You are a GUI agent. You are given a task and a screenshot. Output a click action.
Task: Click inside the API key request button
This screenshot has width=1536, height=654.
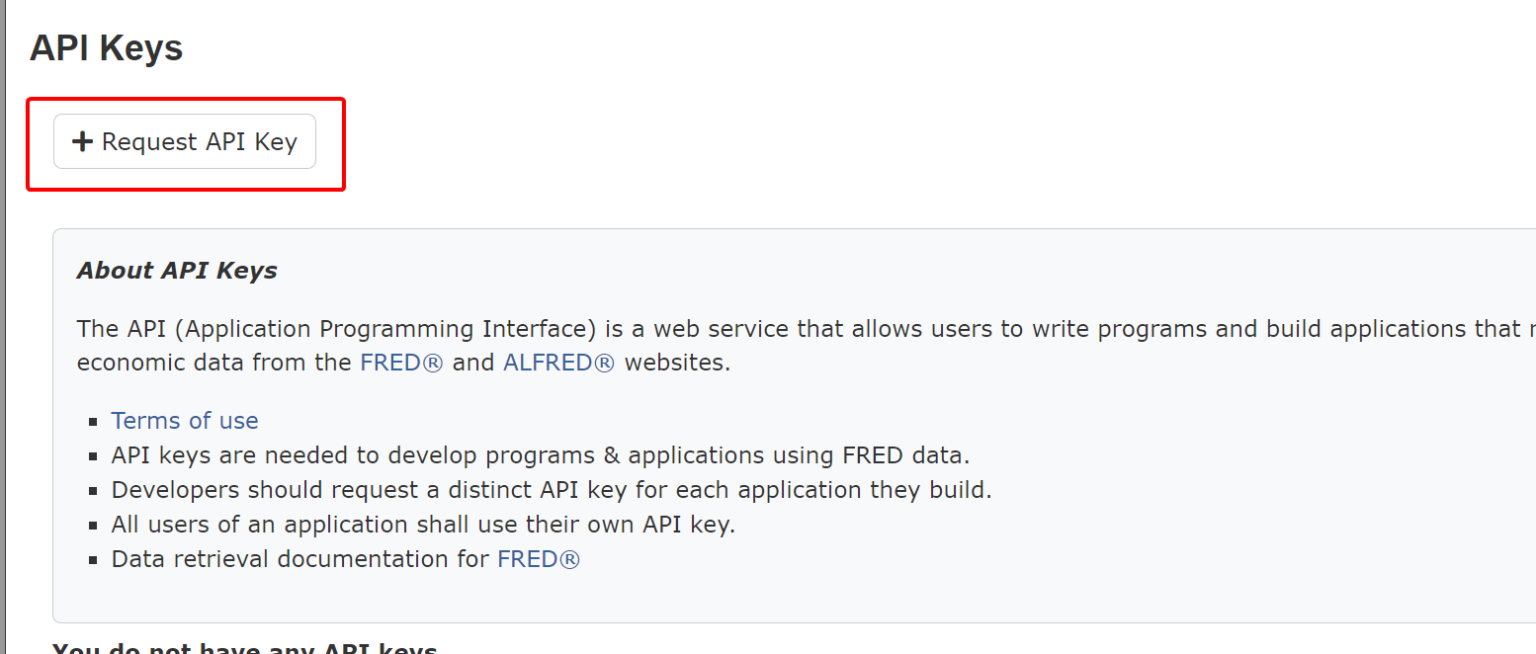[x=185, y=141]
